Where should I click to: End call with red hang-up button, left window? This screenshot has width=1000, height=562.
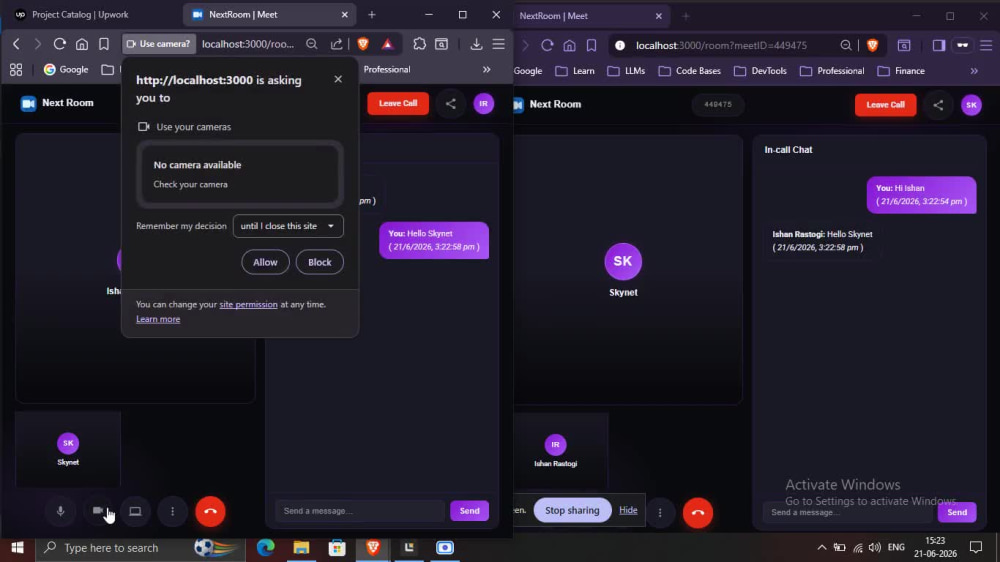(x=210, y=511)
